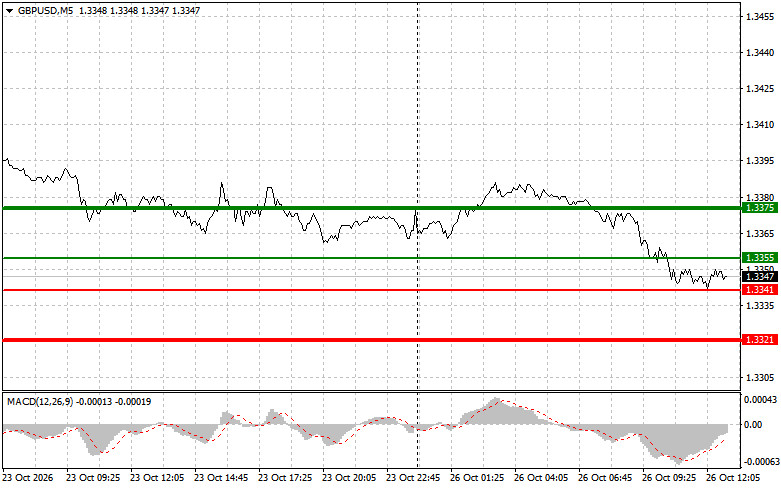Click the 26 Oct 01:25 time label

click(x=477, y=478)
